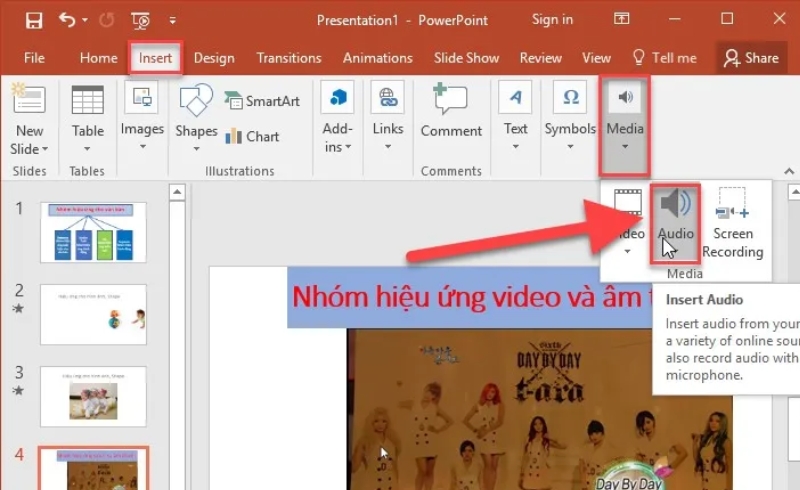Switch to the Home tab

coord(98,58)
